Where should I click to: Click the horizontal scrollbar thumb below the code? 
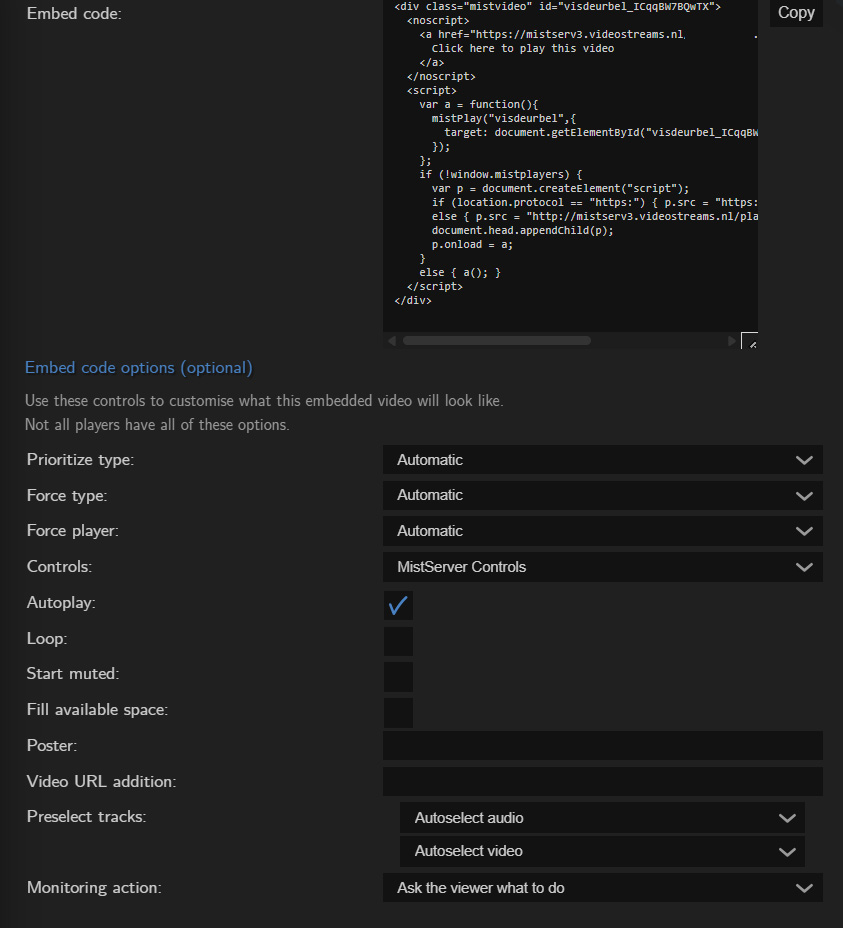click(497, 340)
